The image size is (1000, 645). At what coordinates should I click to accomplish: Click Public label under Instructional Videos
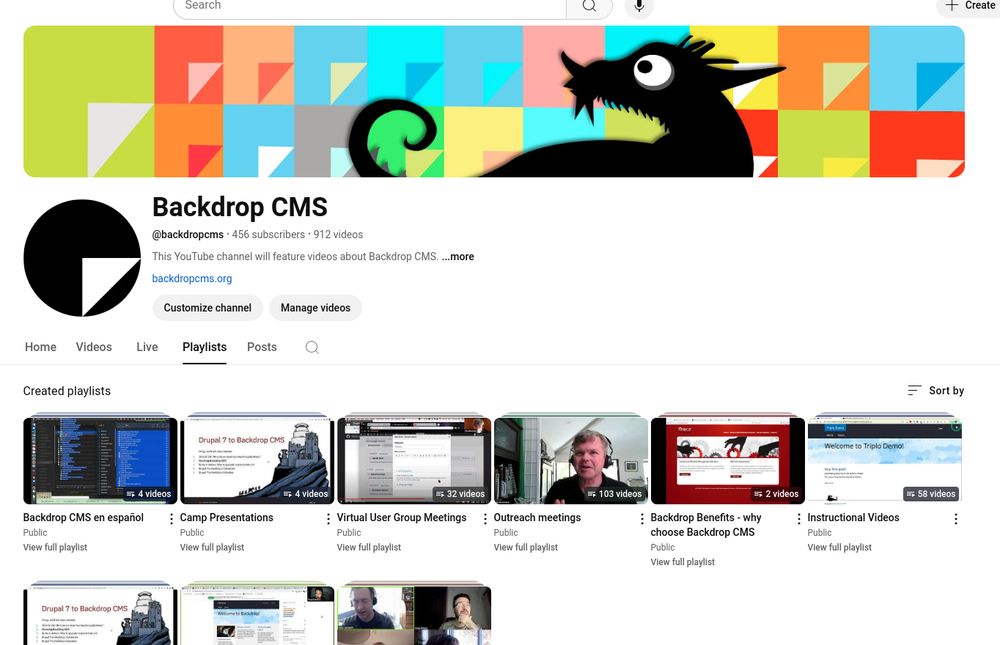tap(820, 533)
